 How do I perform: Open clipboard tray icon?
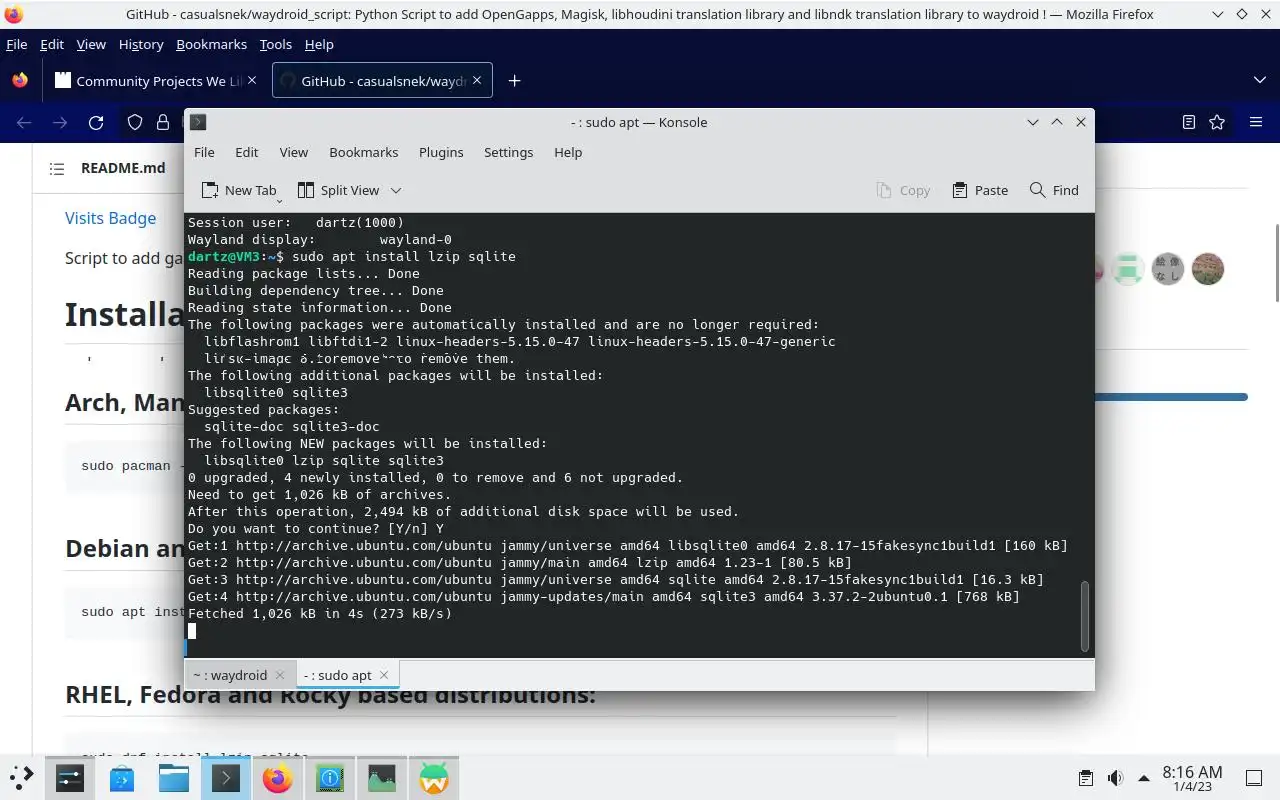(x=1086, y=778)
